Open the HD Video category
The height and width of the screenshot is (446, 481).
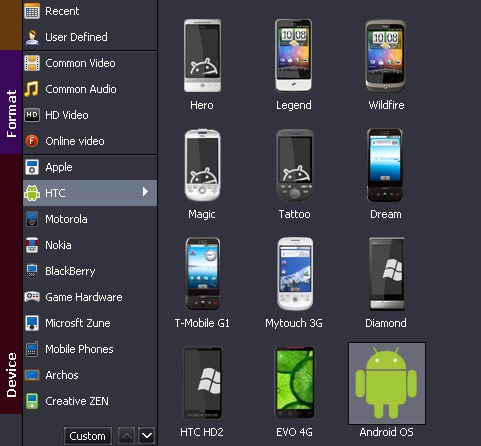pyautogui.click(x=90, y=115)
